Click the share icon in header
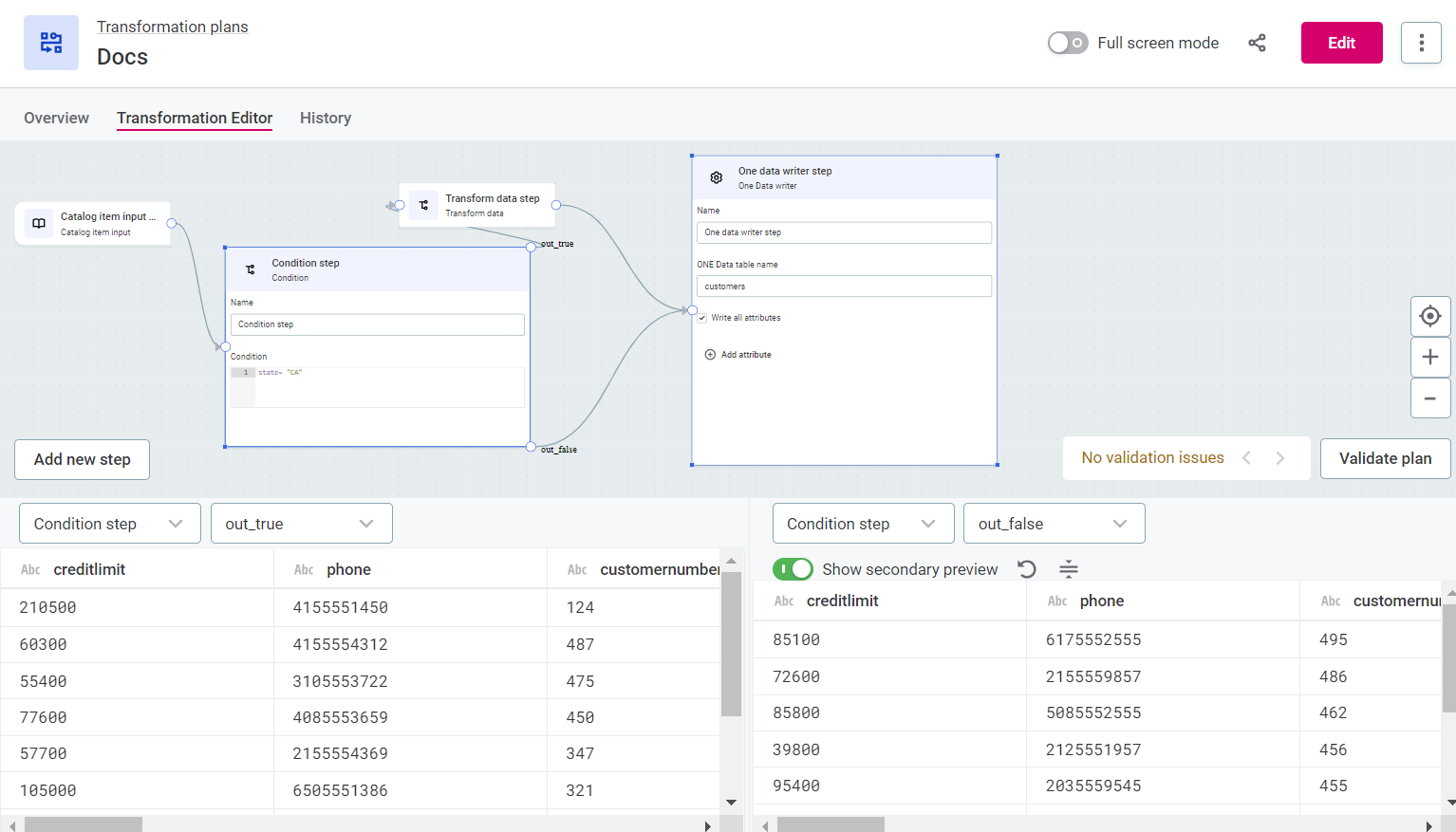 1257,43
